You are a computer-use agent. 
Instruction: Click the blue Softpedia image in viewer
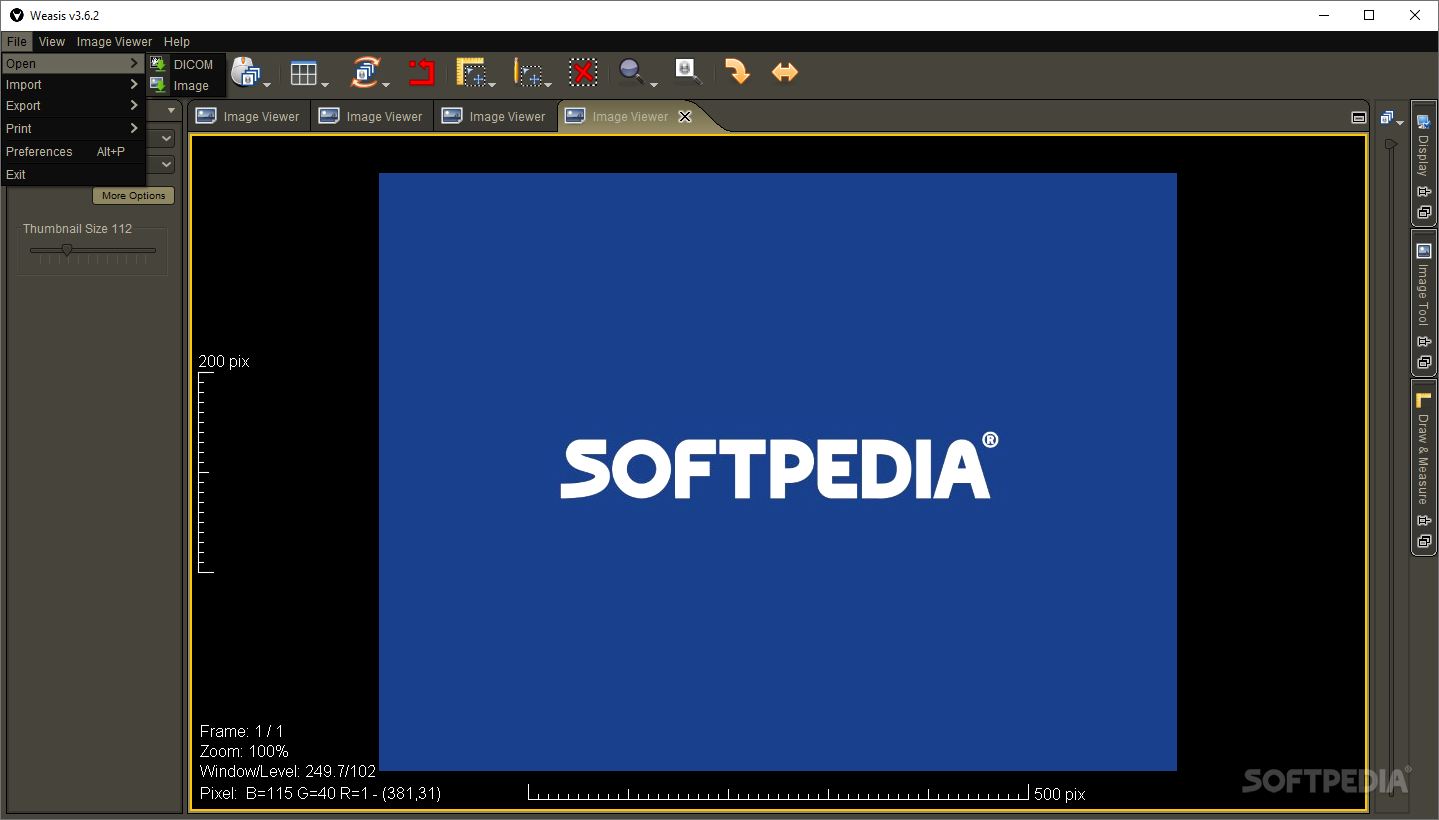click(778, 471)
